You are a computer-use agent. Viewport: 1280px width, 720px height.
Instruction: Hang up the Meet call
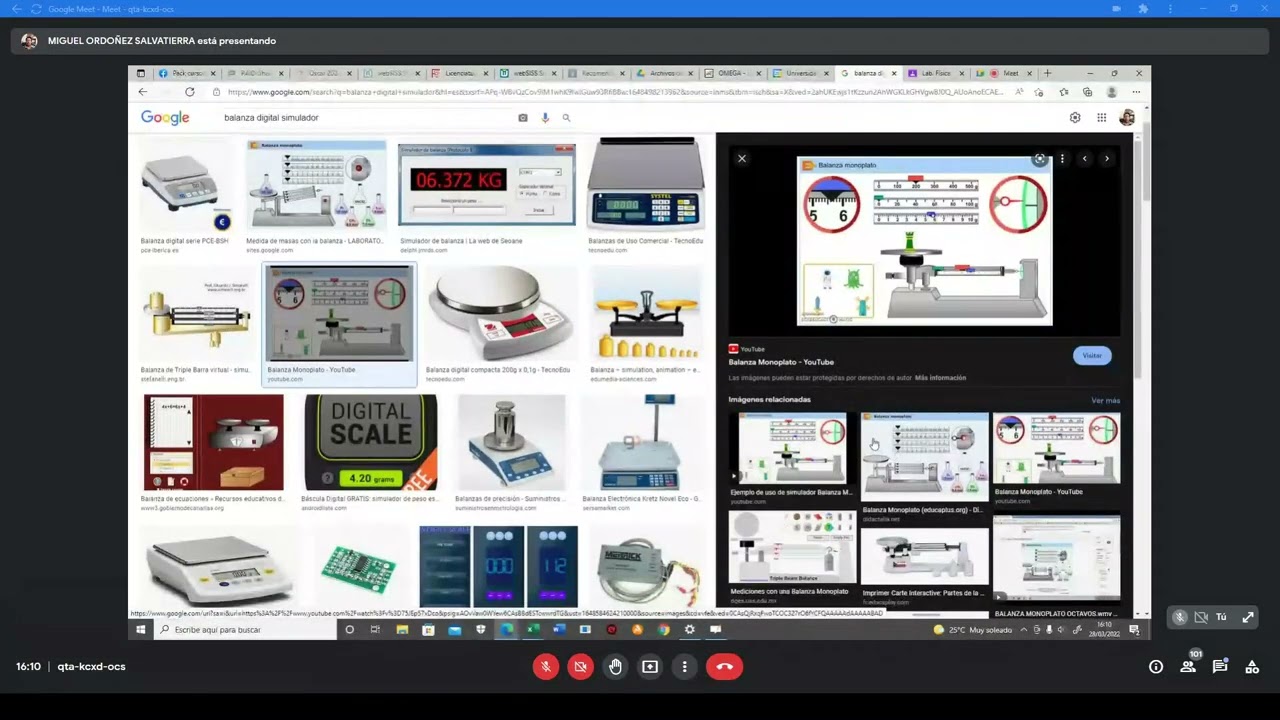pos(725,666)
